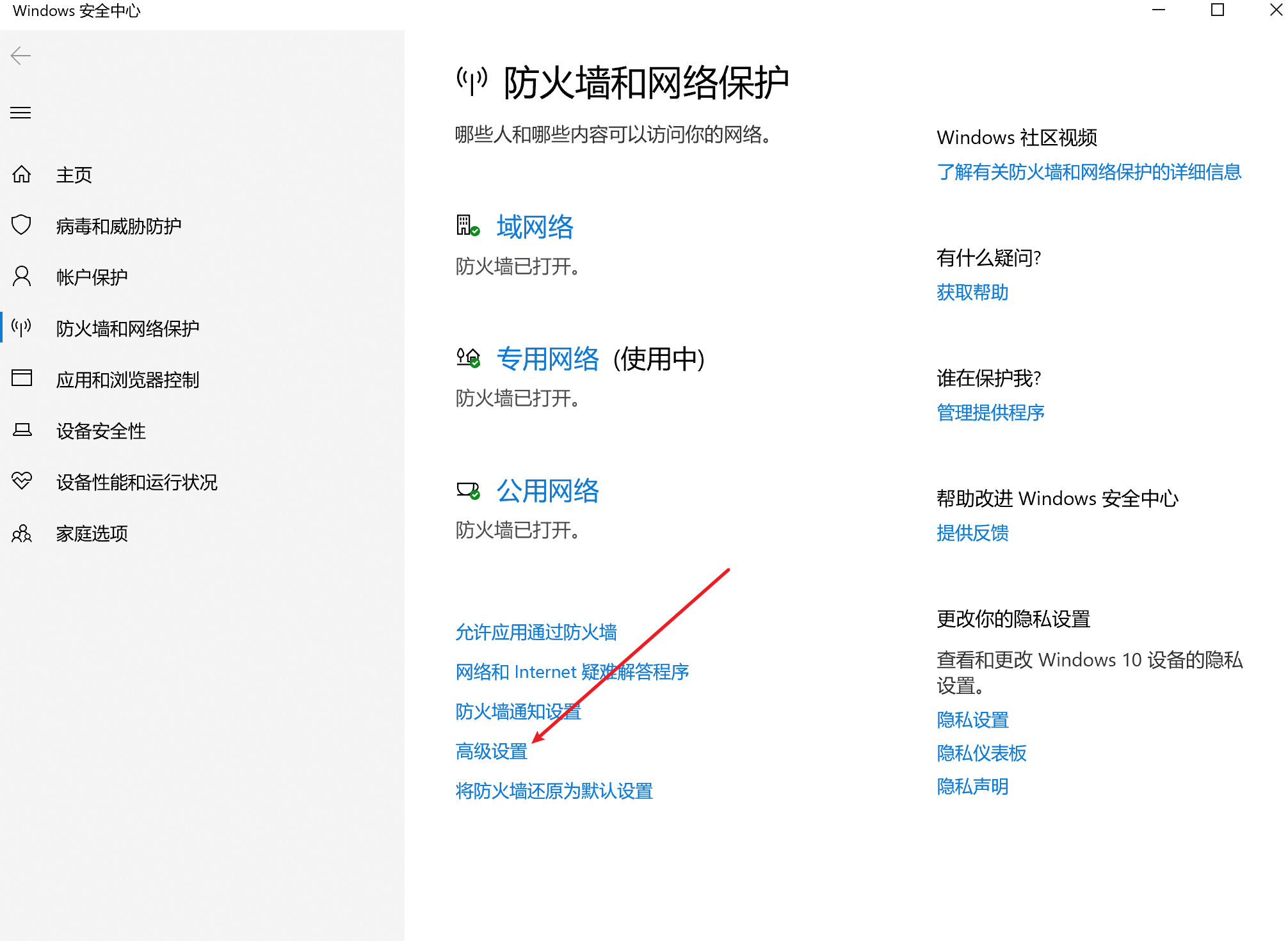Open 高级设置 link
1288x941 pixels.
[x=491, y=752]
